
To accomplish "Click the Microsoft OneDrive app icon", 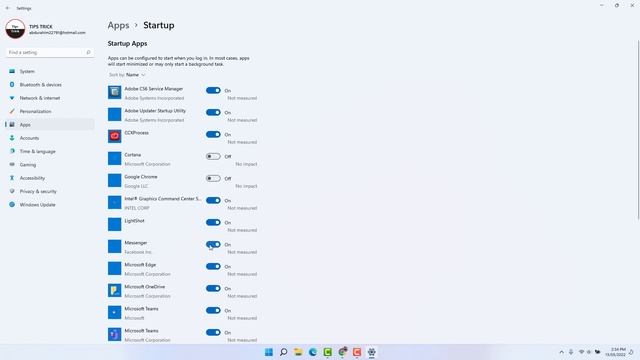I will [x=115, y=290].
